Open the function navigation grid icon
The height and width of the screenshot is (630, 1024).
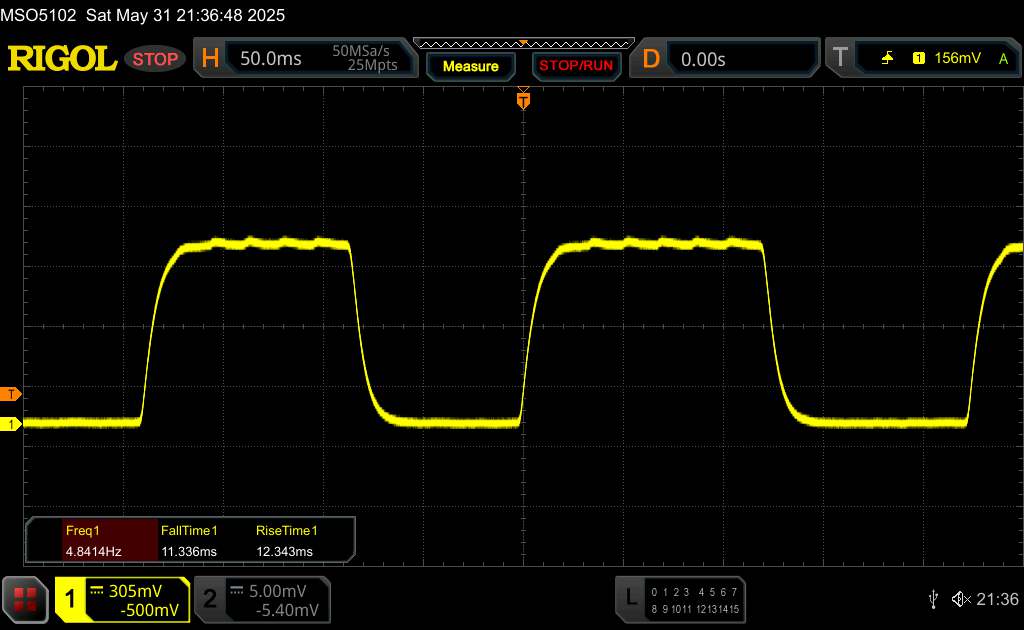pyautogui.click(x=26, y=599)
